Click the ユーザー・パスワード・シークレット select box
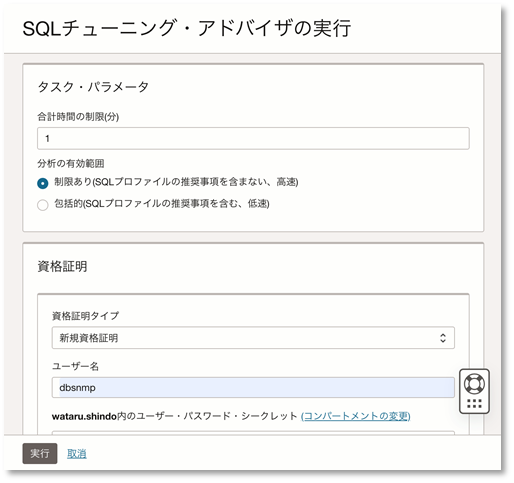This screenshot has width=514, height=483. (253, 433)
